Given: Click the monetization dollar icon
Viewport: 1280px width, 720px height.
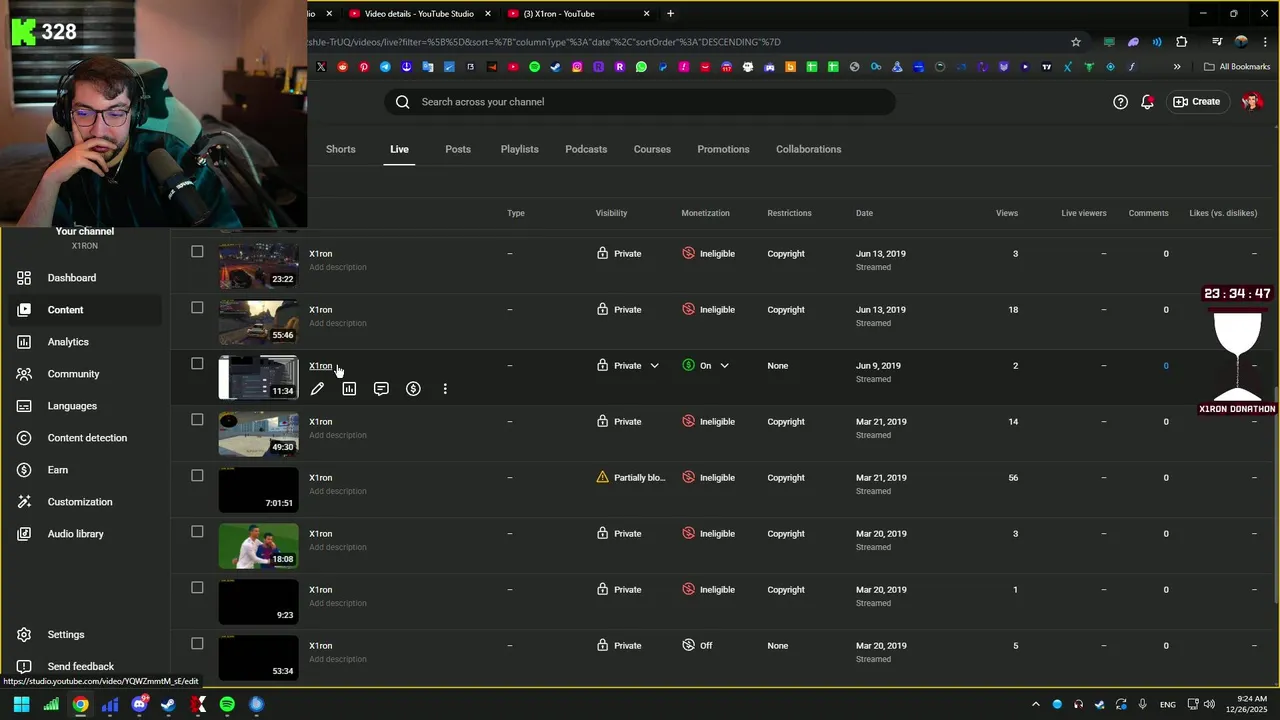Looking at the screenshot, I should [x=413, y=389].
